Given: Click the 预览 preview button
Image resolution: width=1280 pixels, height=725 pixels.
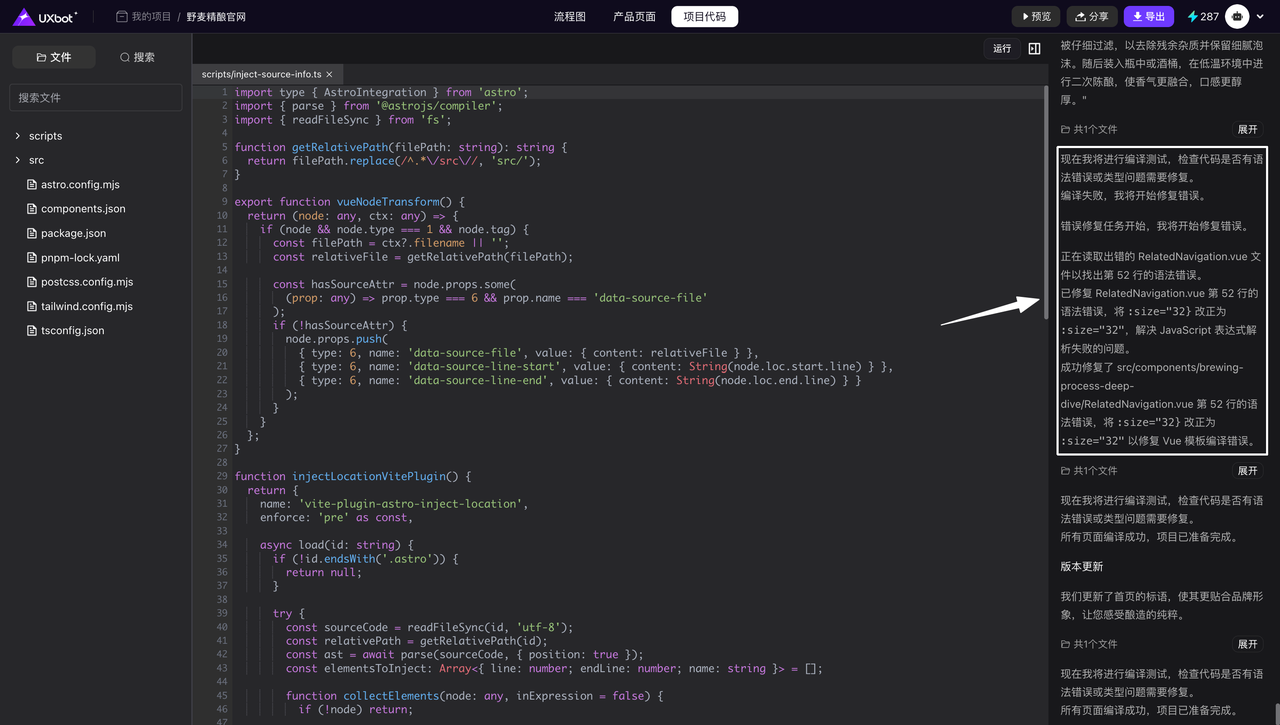Looking at the screenshot, I should pos(1035,17).
